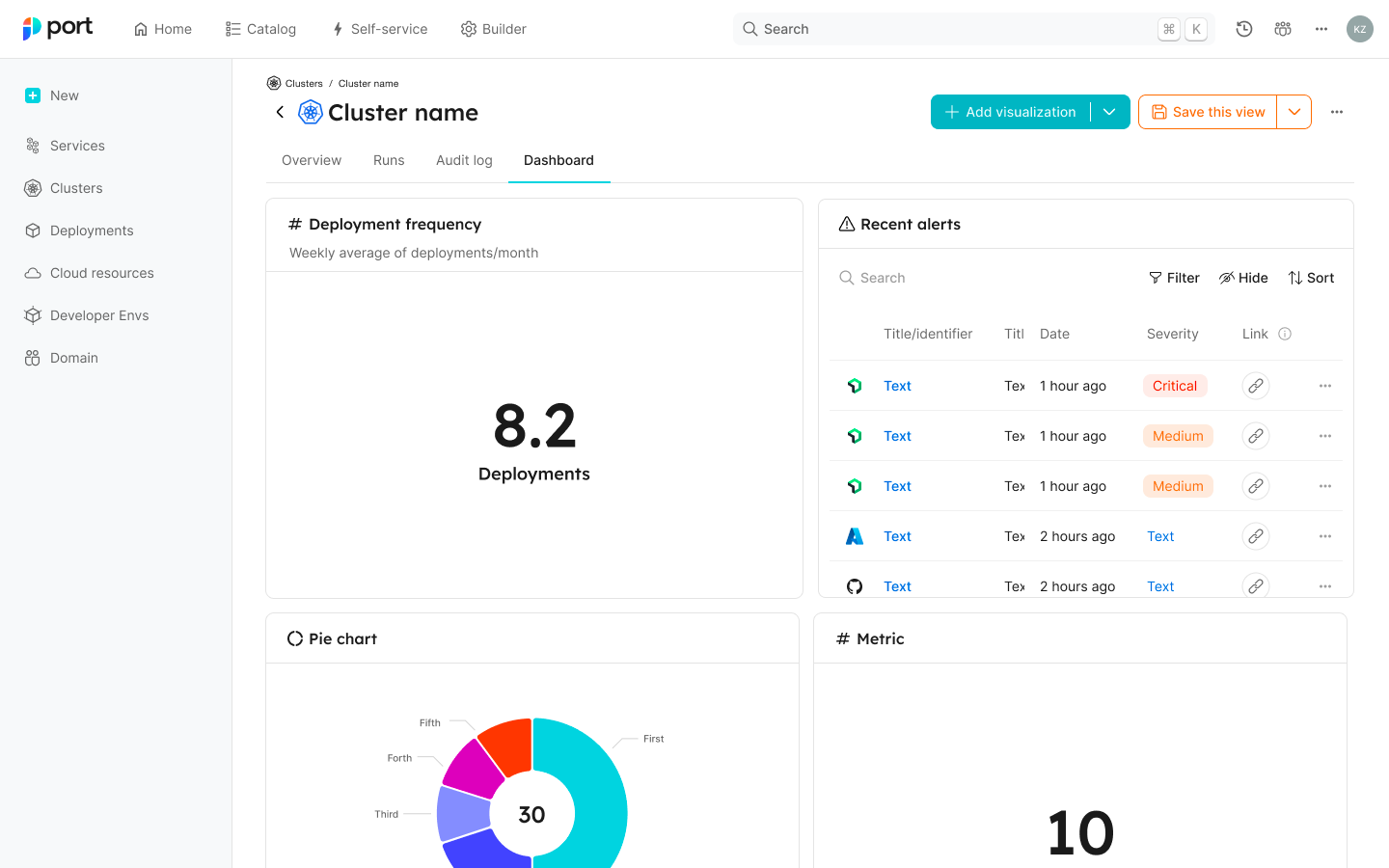This screenshot has height=868, width=1389.
Task: Open row options for the Critical alert
Action: point(1325,386)
